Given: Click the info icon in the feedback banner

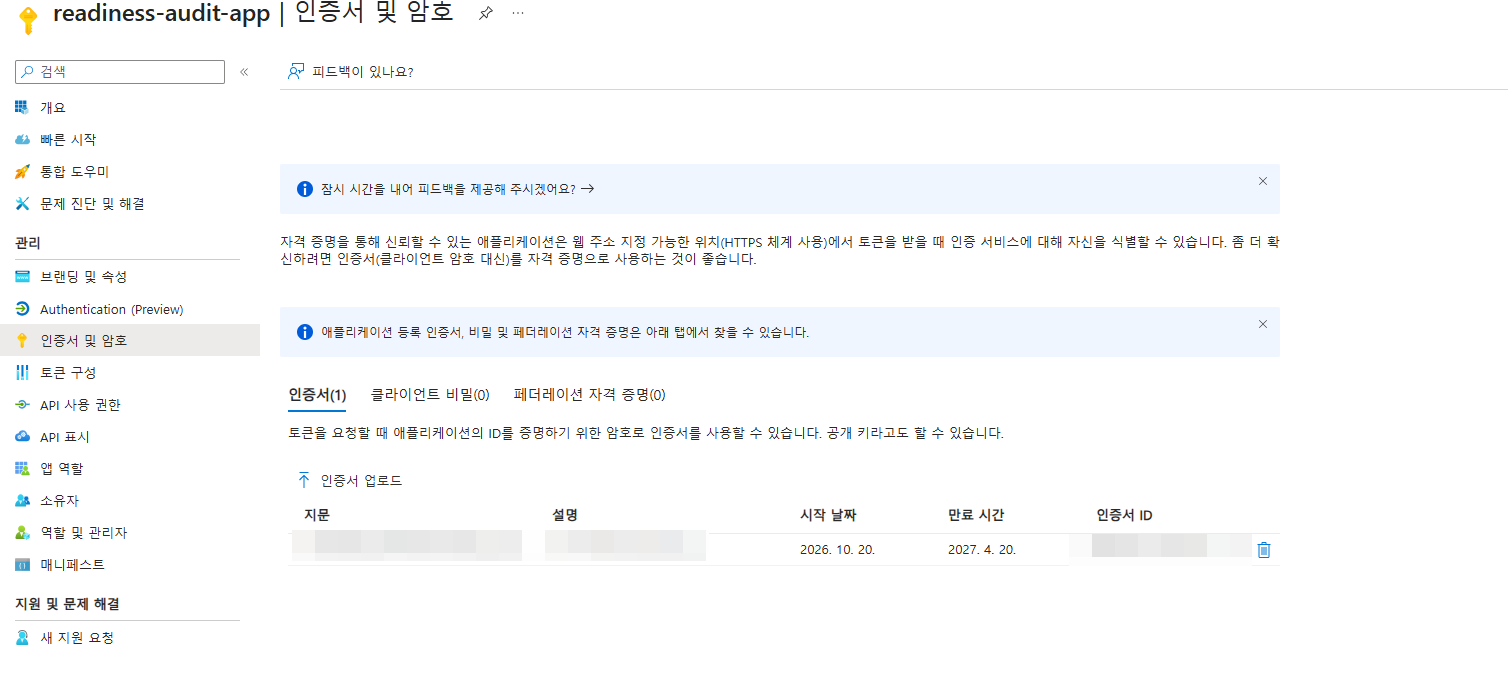Looking at the screenshot, I should coord(305,189).
